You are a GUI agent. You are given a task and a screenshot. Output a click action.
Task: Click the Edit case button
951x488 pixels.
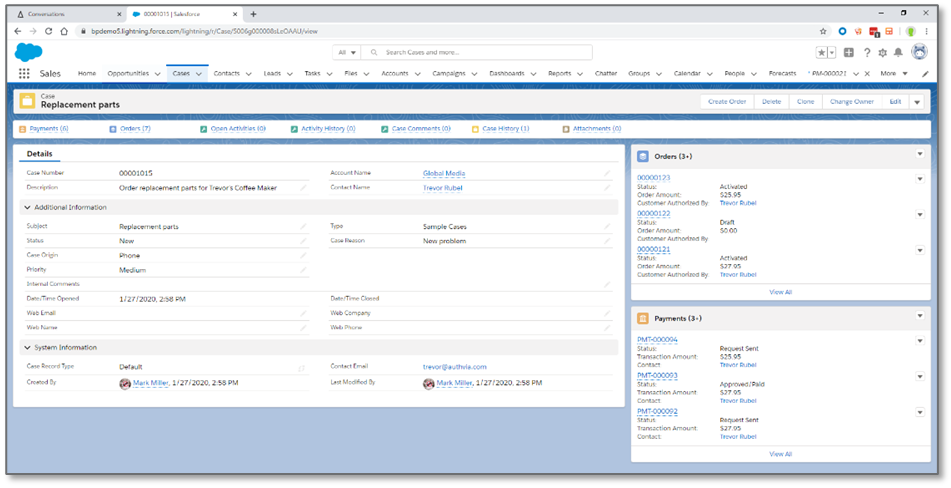tap(895, 102)
